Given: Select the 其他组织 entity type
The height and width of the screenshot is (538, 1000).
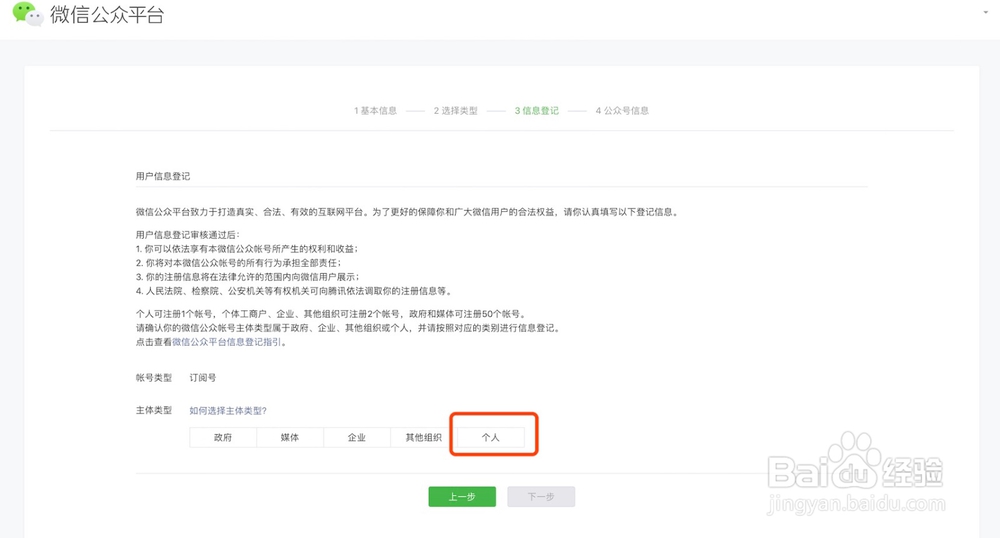Looking at the screenshot, I should tap(423, 437).
